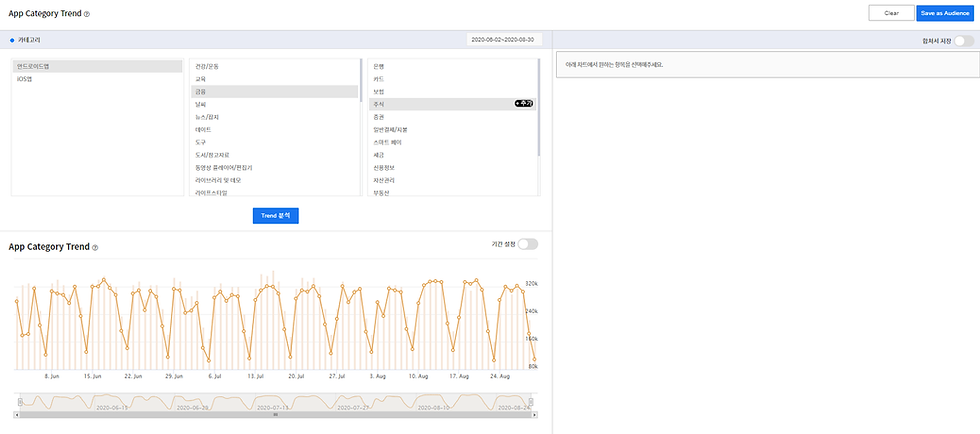Select the 건강/운동 category
980x434 pixels.
tap(275, 66)
